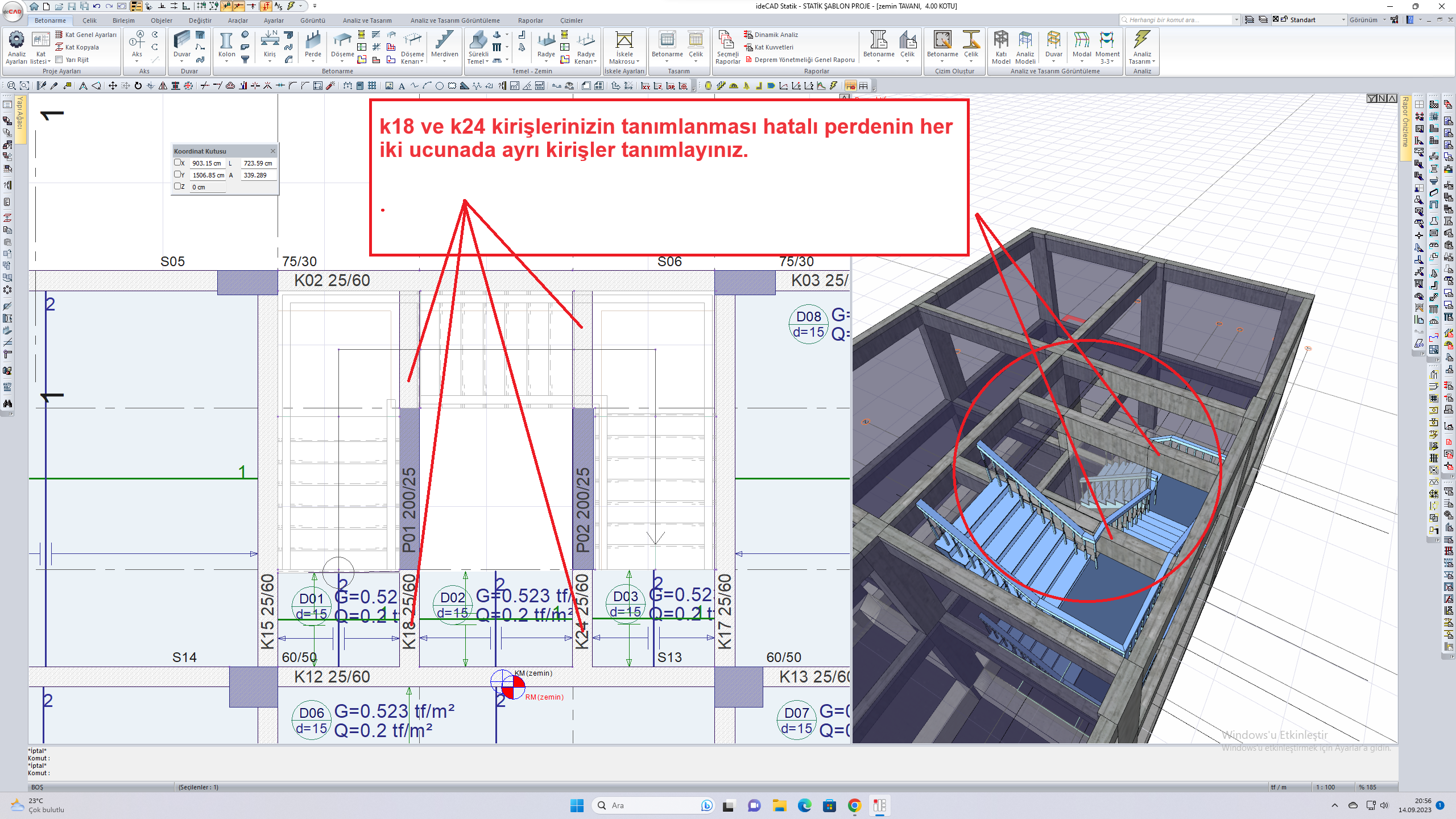Switch to Betonarme ribbon tab
This screenshot has width=1456, height=819.
point(50,20)
